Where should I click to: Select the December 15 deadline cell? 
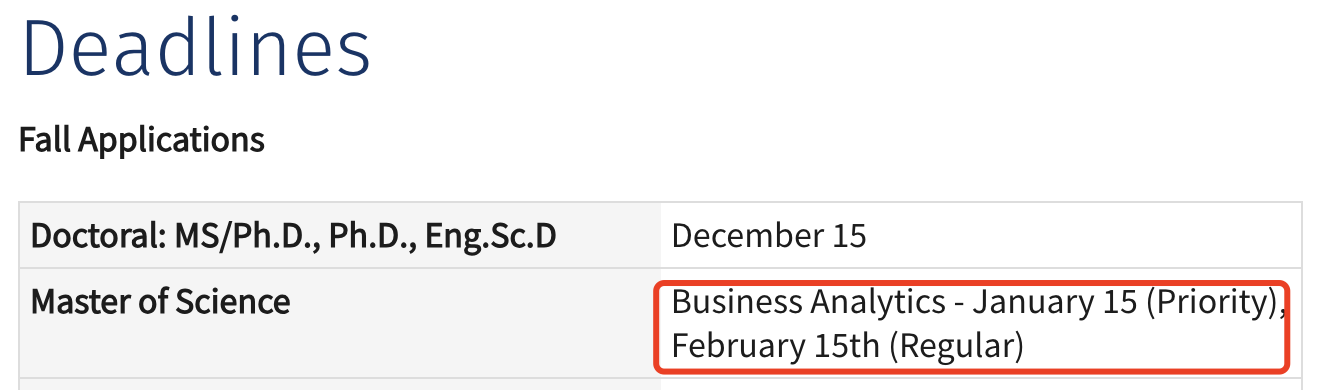(x=981, y=237)
